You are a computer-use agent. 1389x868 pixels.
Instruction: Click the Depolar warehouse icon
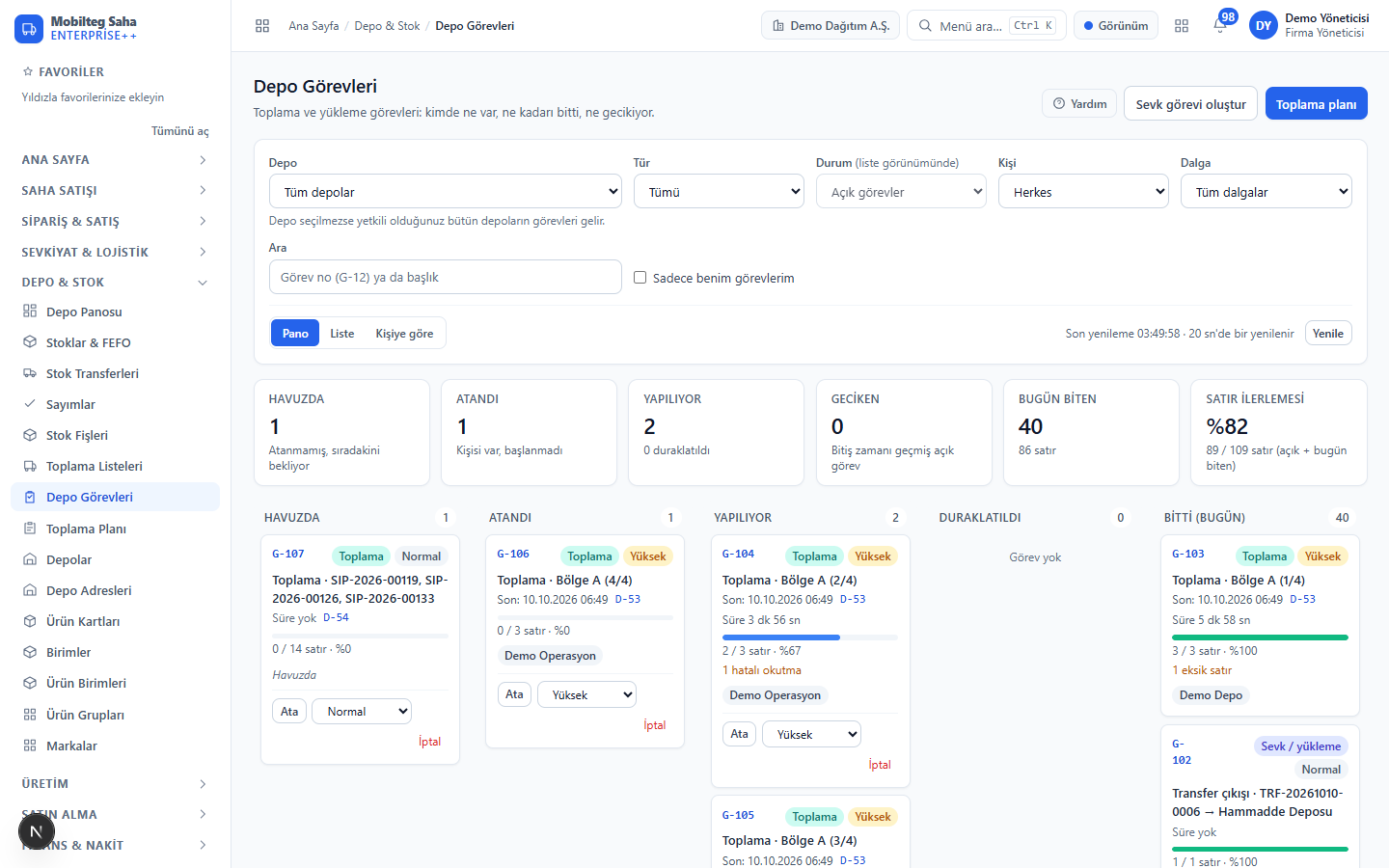(x=30, y=559)
